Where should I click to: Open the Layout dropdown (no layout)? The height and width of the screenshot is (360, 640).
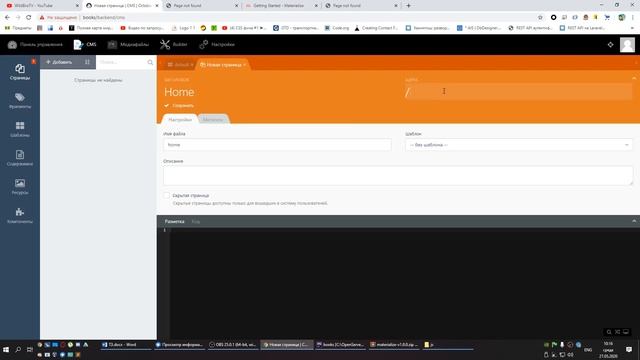(x=519, y=145)
